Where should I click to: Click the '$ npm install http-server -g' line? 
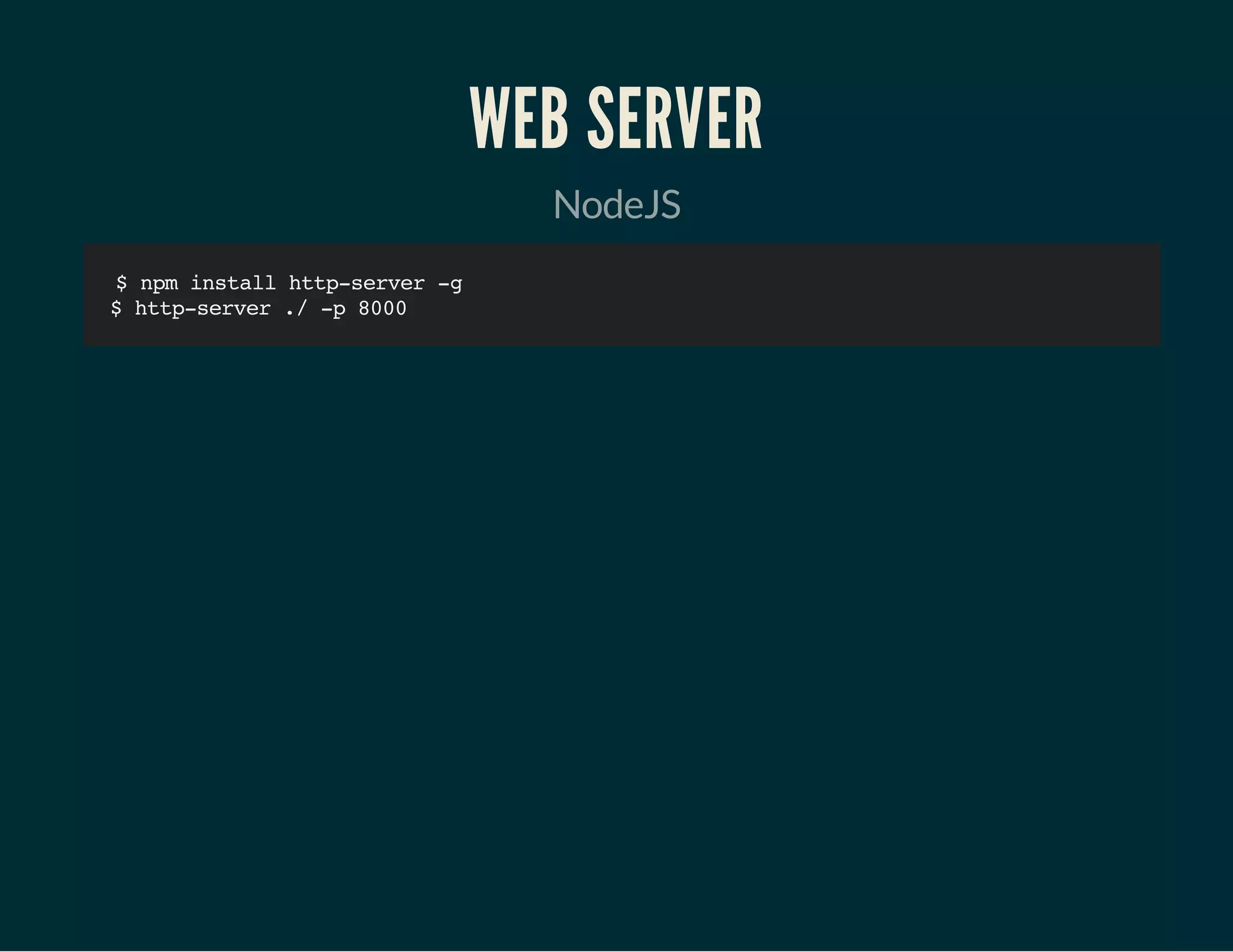(289, 283)
